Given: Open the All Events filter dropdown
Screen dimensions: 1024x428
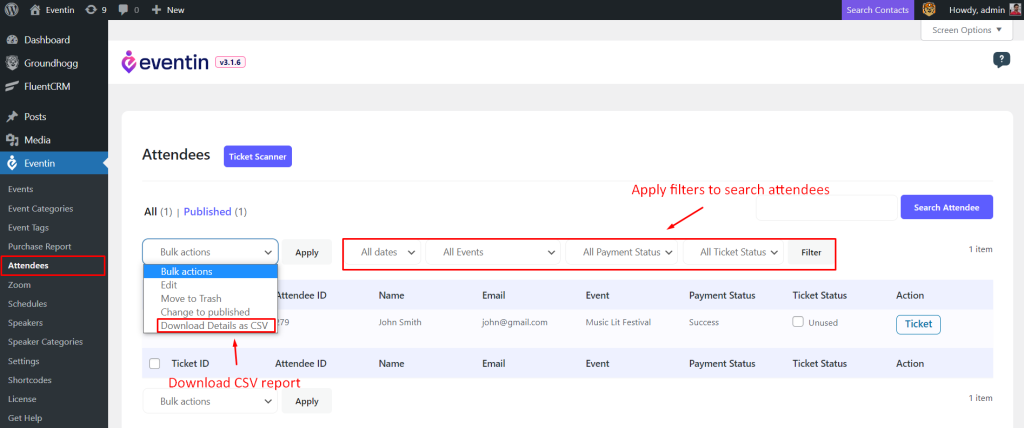Looking at the screenshot, I should tap(493, 252).
